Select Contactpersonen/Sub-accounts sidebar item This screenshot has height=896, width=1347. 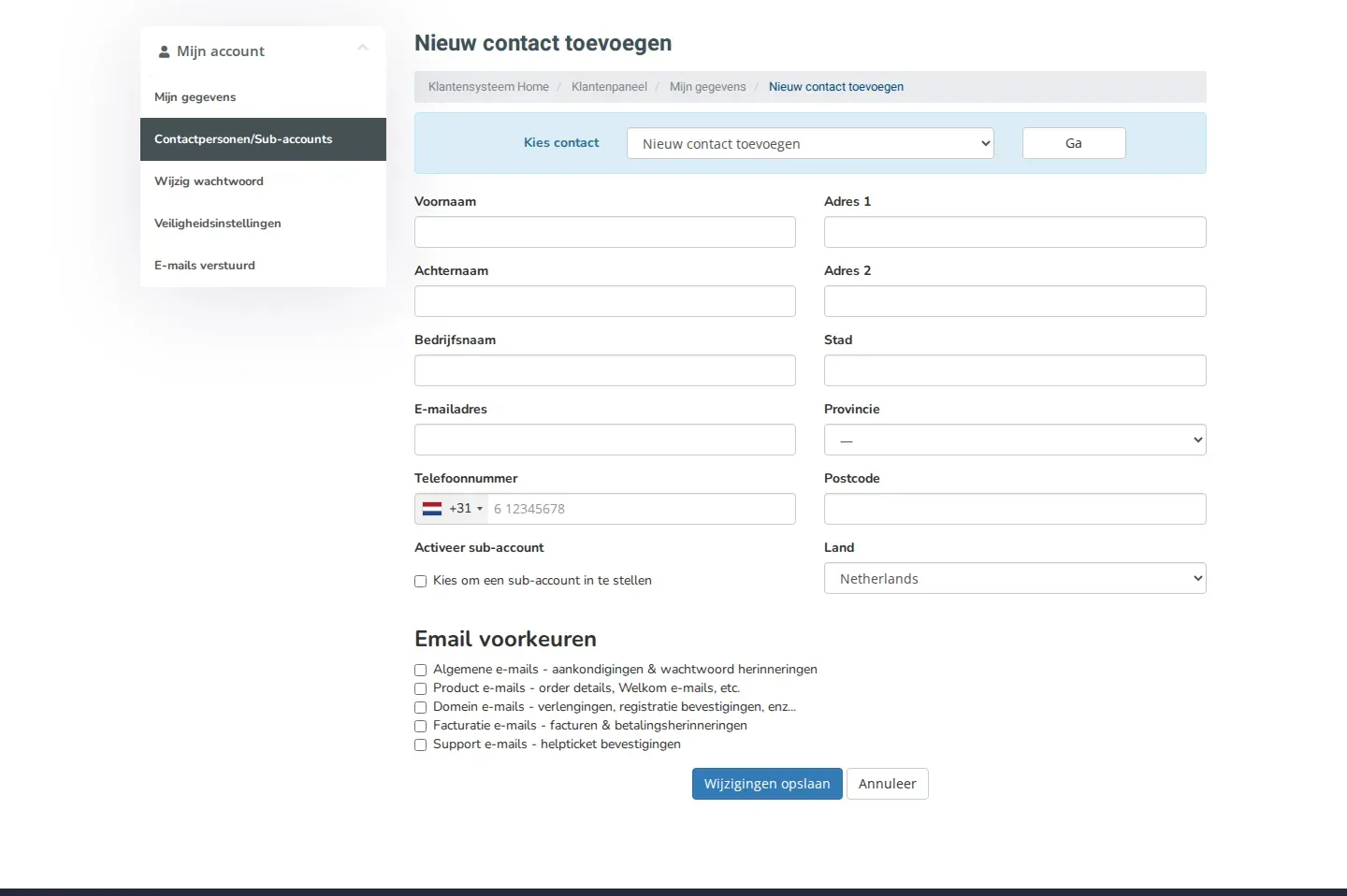[263, 139]
